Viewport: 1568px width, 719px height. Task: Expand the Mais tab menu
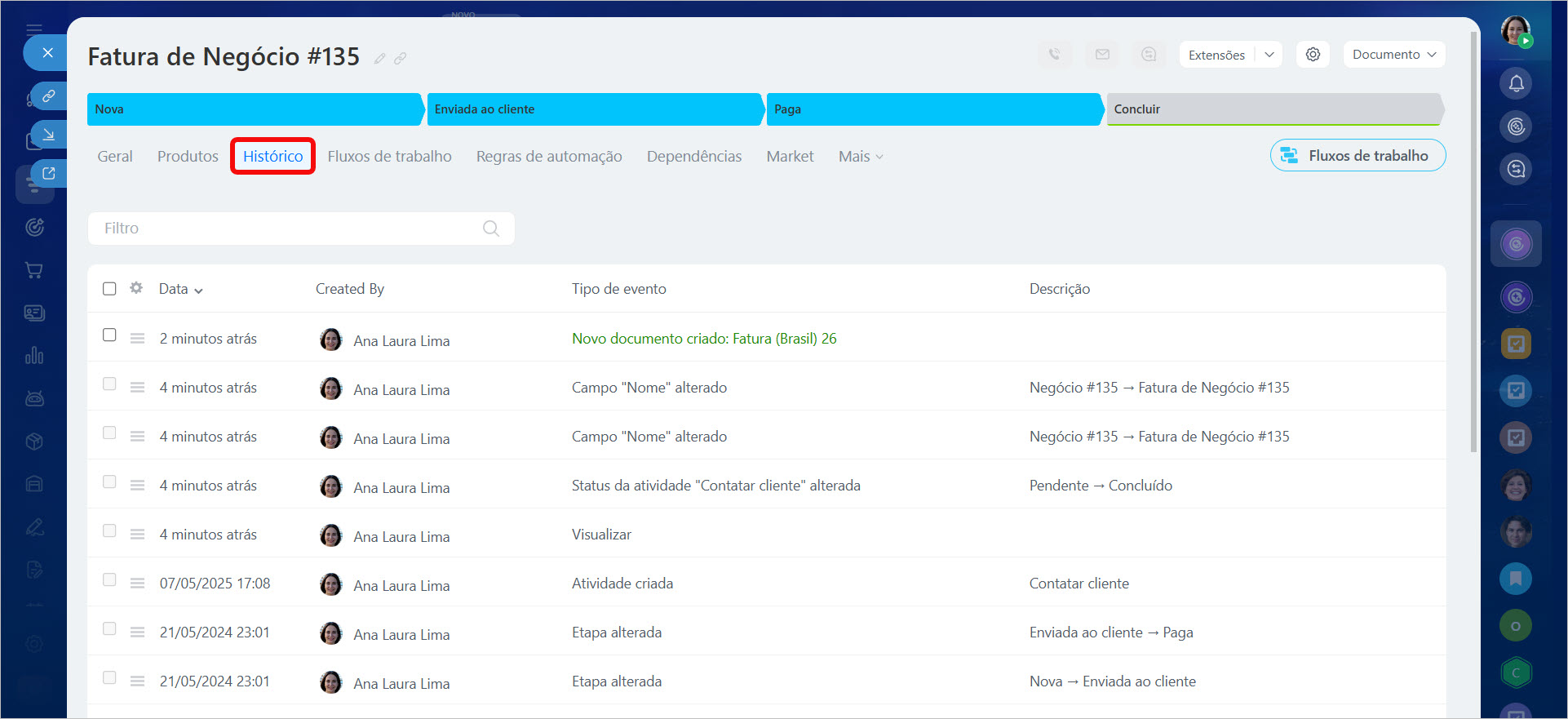[x=860, y=157]
